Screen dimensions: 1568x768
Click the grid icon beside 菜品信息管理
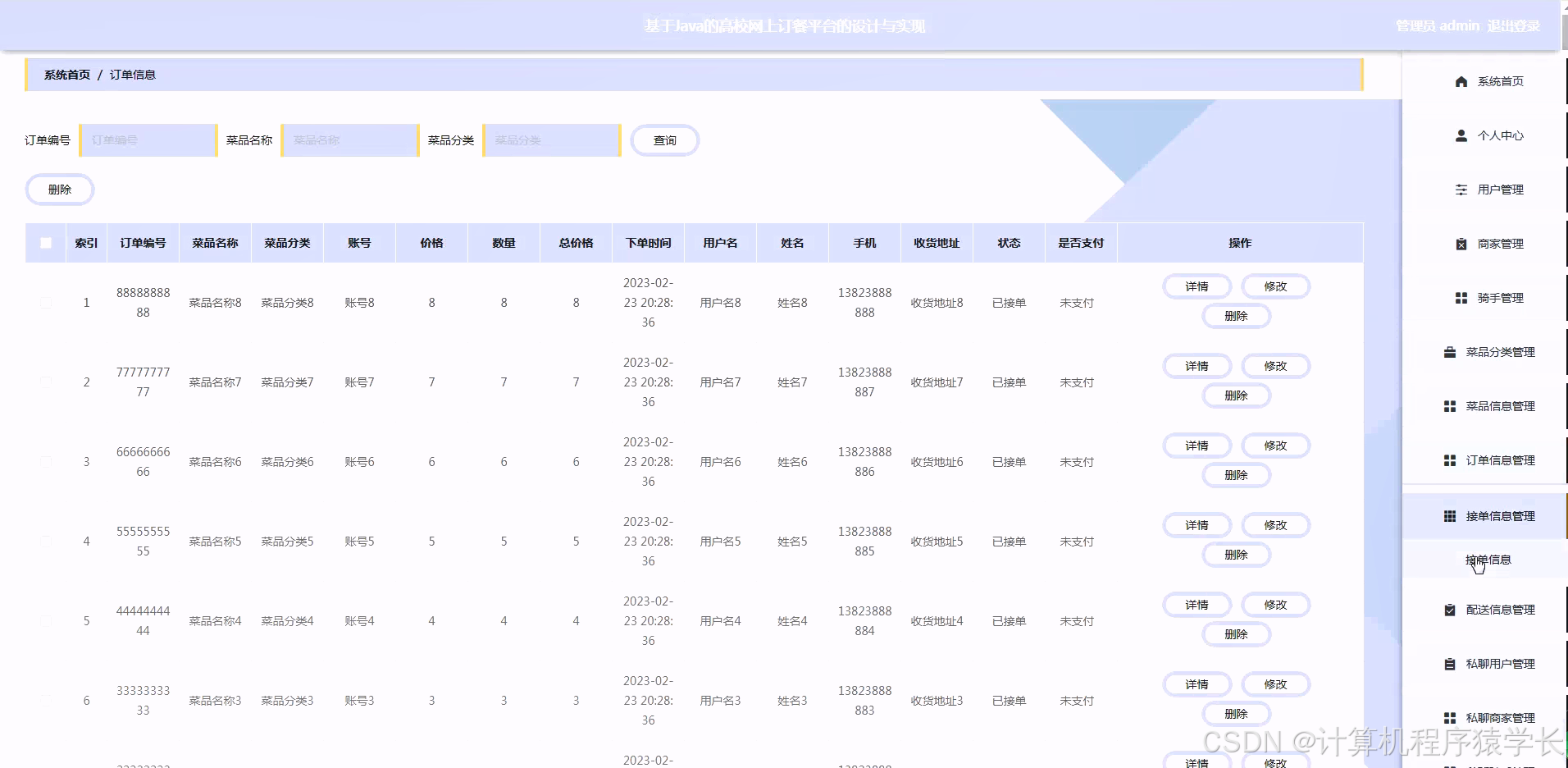[x=1449, y=406]
